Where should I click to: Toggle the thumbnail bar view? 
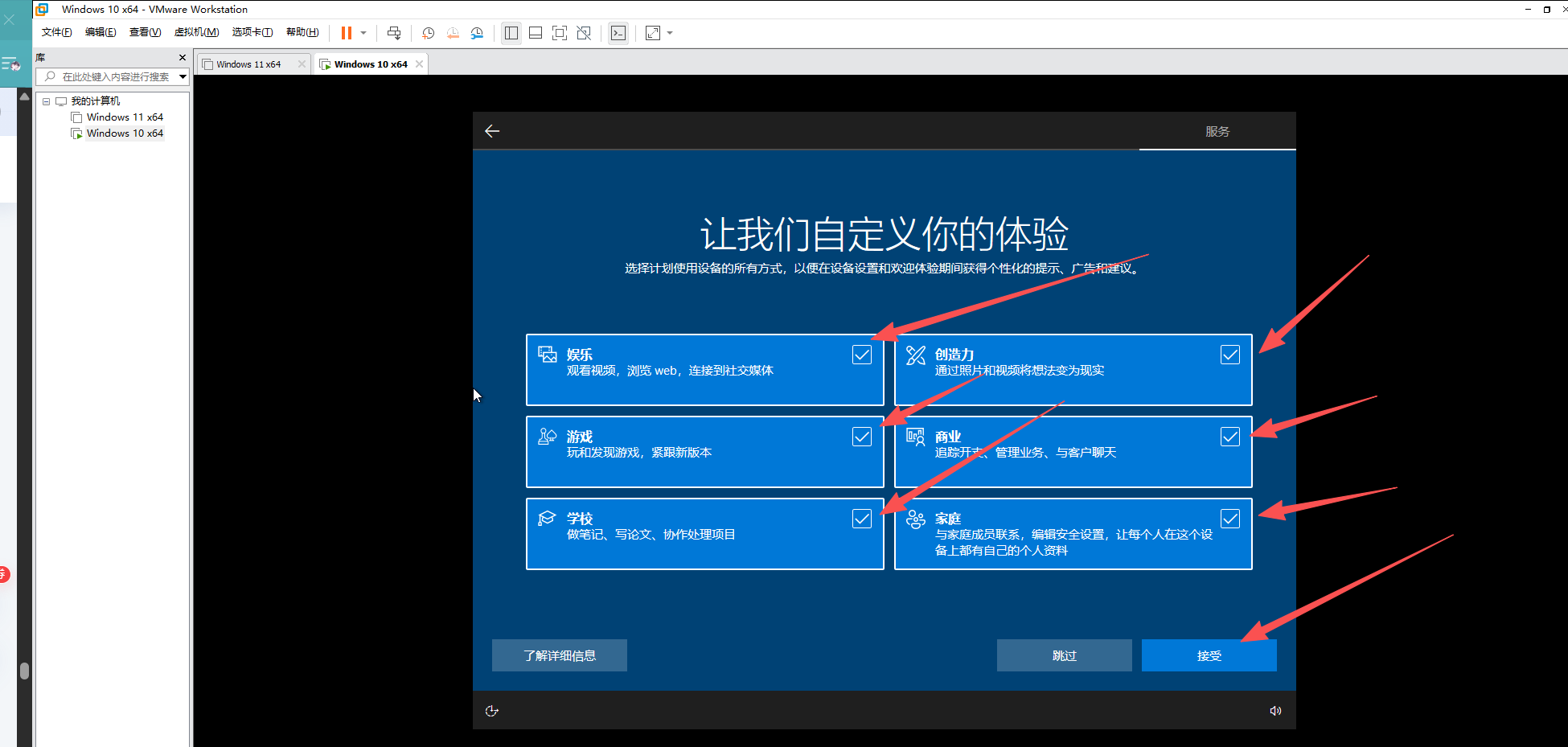tap(536, 33)
